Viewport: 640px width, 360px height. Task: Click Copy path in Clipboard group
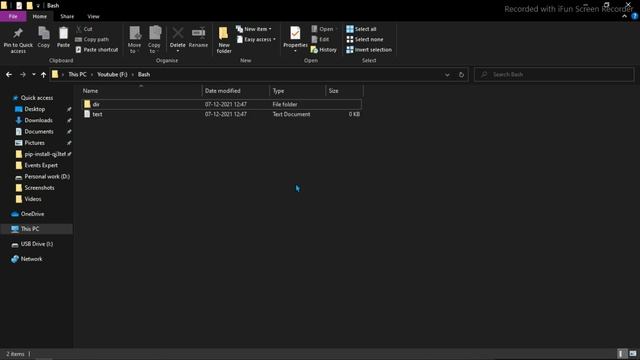point(92,39)
